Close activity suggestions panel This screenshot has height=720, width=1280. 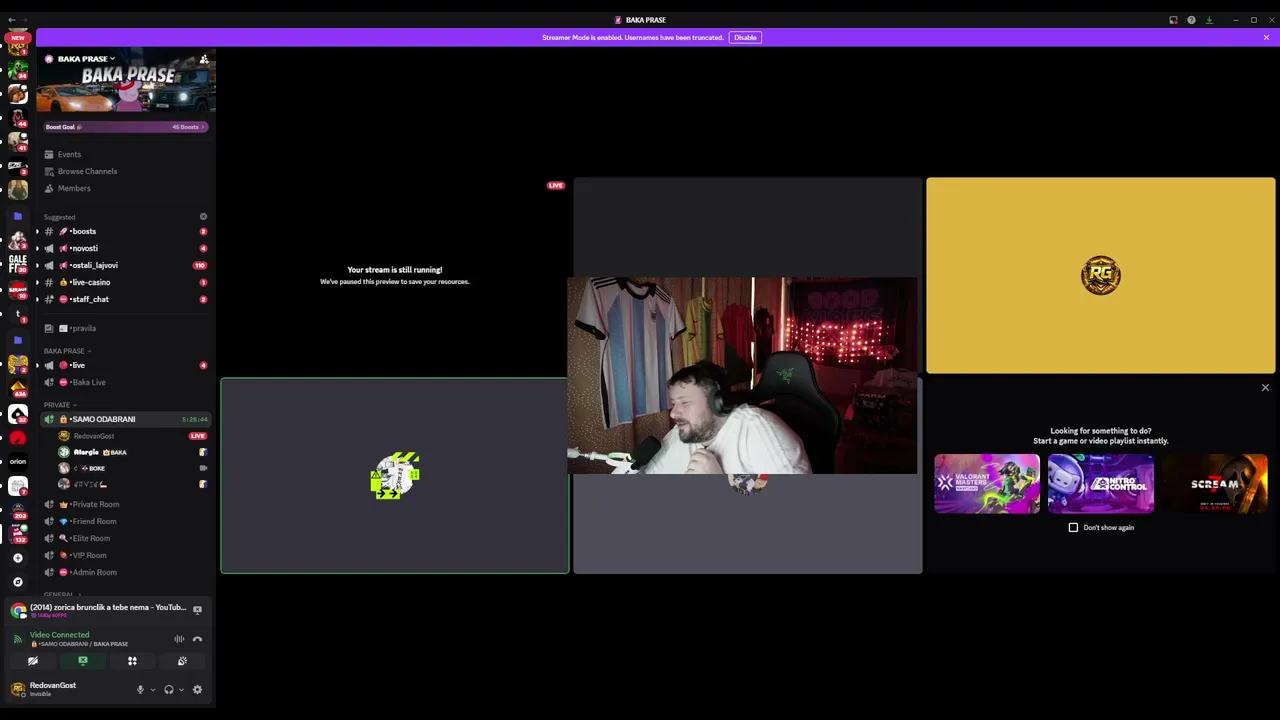[1265, 388]
